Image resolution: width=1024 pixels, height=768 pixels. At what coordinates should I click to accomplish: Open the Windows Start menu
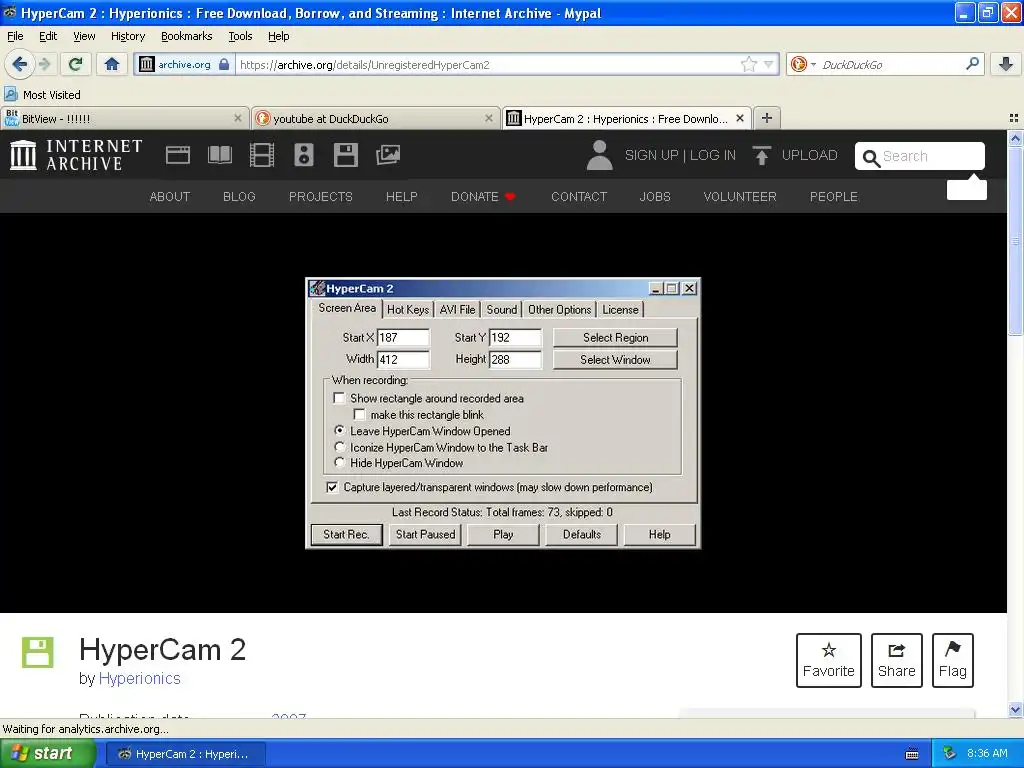point(47,754)
